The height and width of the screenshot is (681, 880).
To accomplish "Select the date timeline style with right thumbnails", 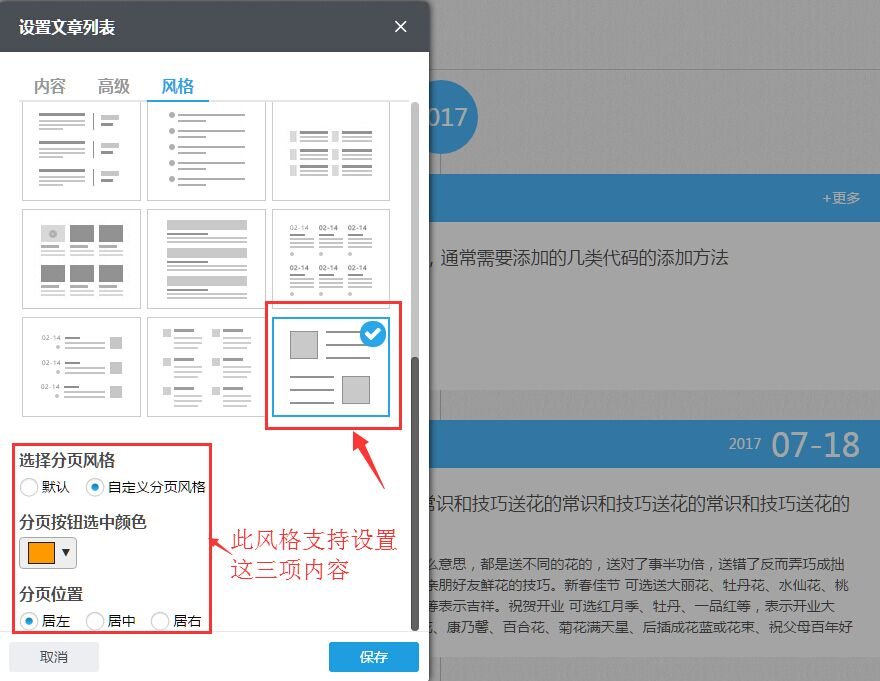I will (81, 366).
